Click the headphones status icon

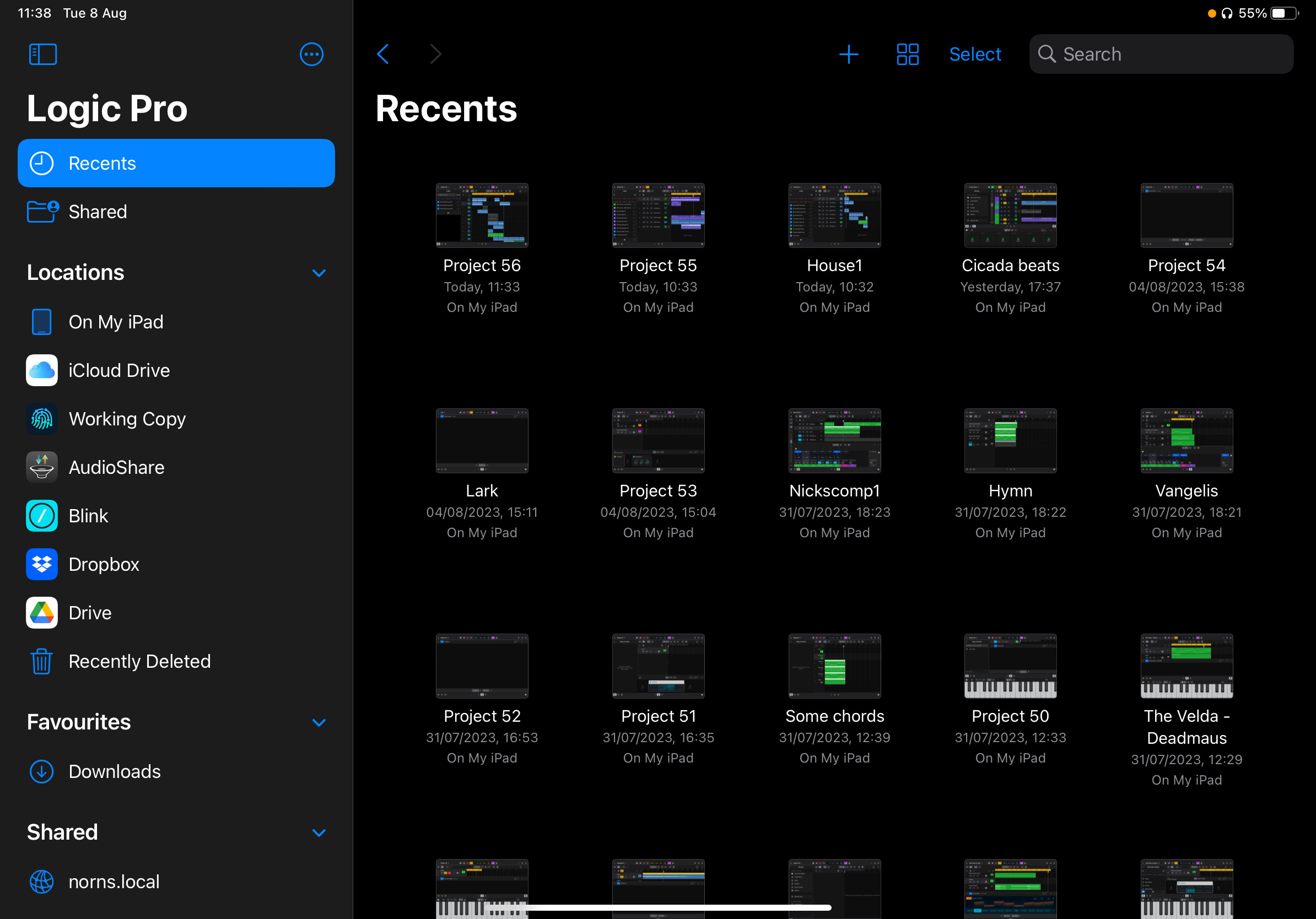point(1227,13)
